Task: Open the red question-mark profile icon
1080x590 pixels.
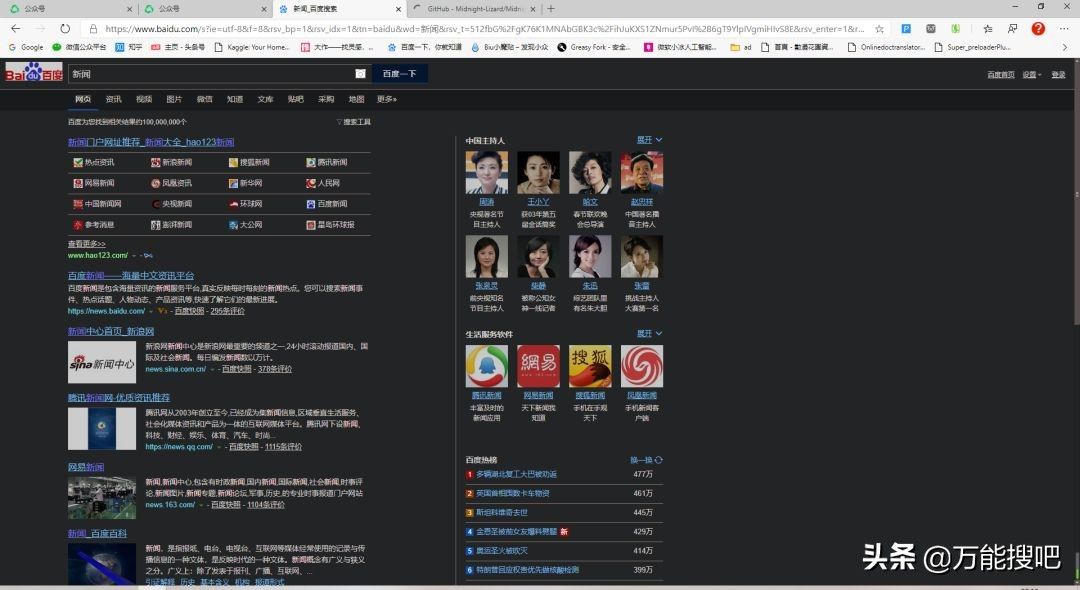Action: 1038,29
